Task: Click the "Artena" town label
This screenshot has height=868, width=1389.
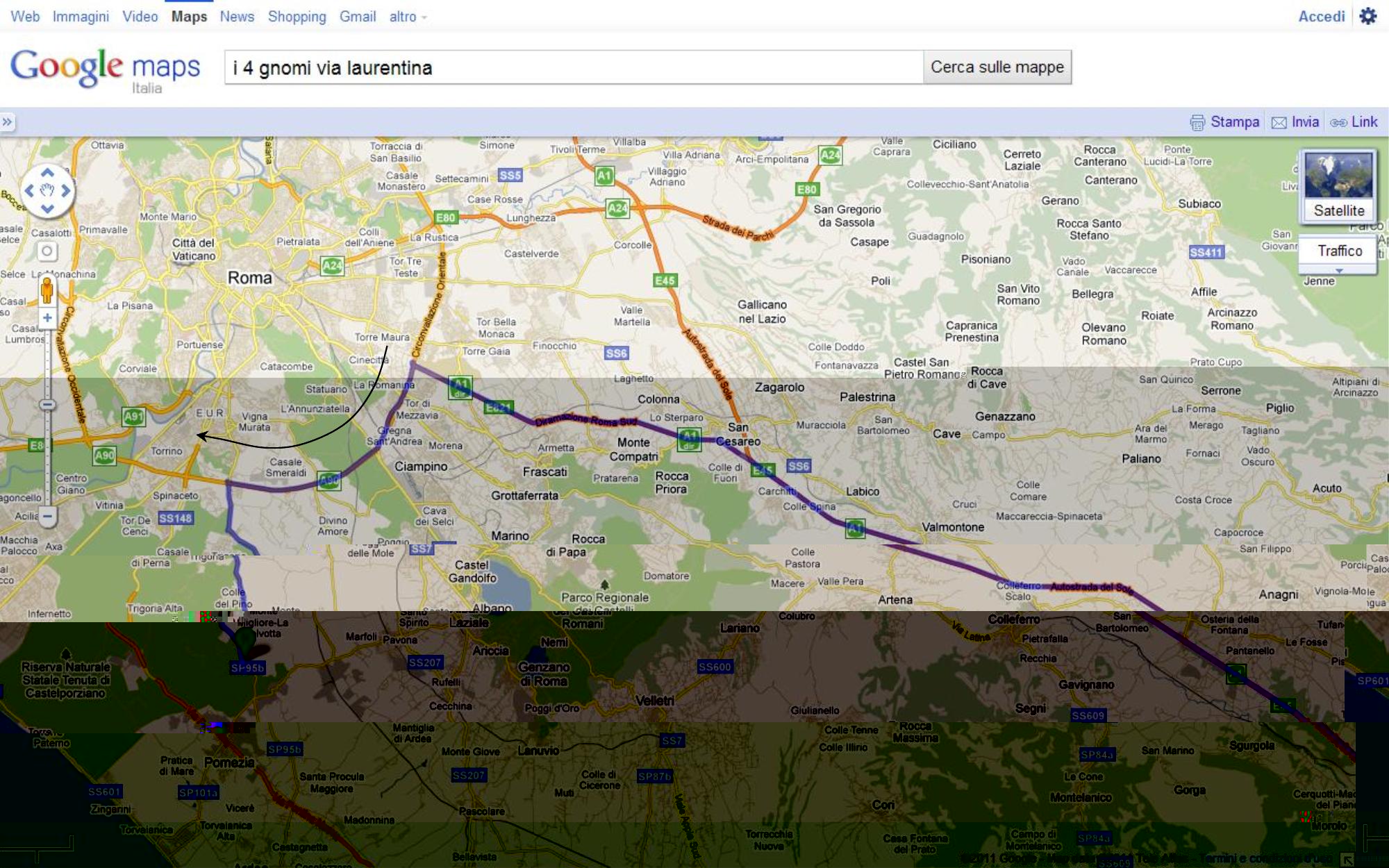Action: tap(895, 600)
